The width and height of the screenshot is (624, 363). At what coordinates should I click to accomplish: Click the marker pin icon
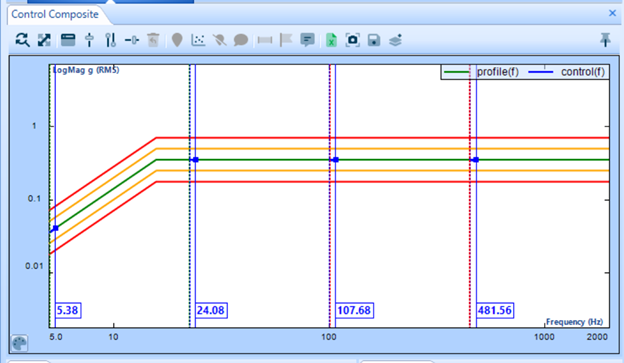(x=177, y=40)
